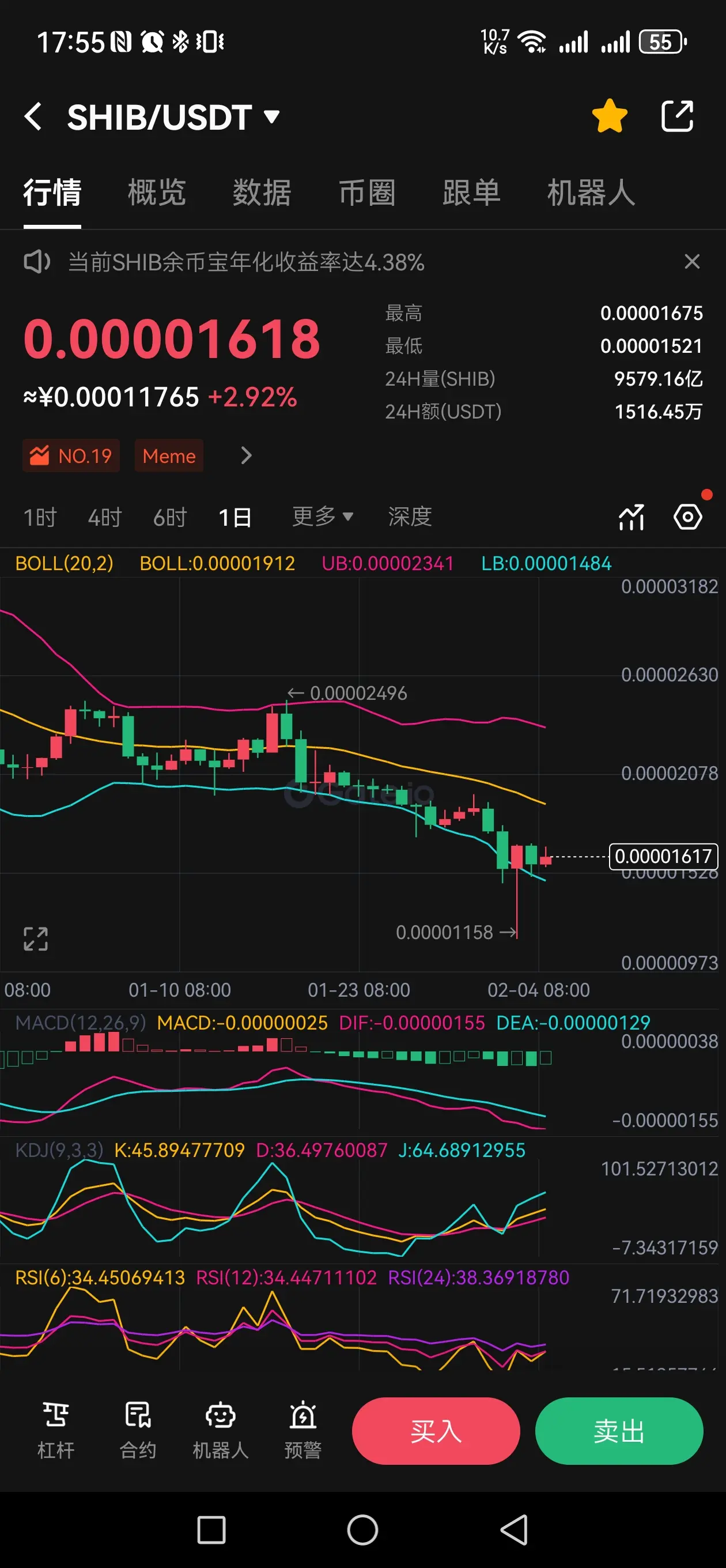Open the SHIB/USDT pair selector dropdown
Image resolution: width=726 pixels, height=1568 pixels.
pyautogui.click(x=173, y=117)
